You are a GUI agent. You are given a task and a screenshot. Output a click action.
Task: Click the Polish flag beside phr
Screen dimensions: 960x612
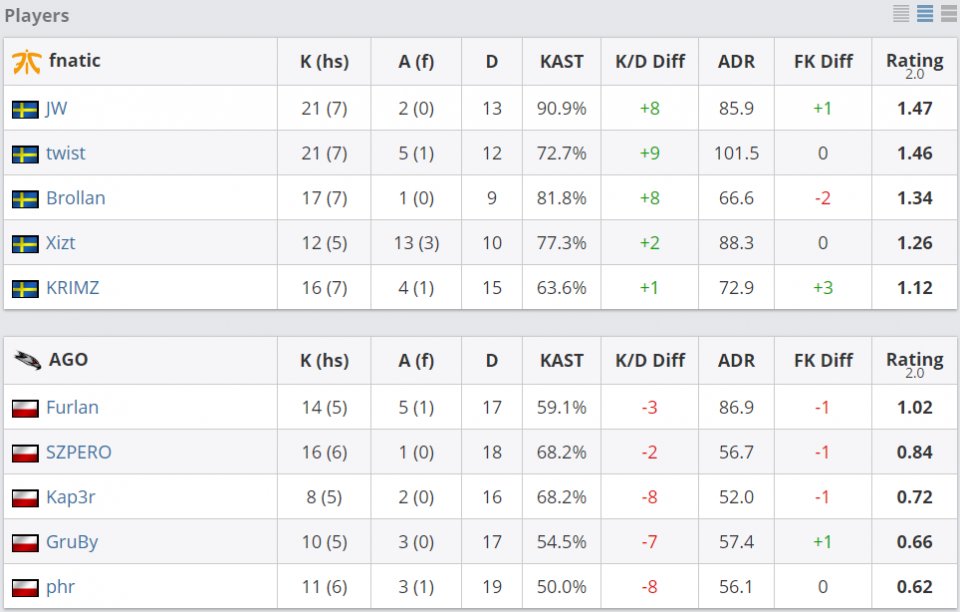point(26,586)
